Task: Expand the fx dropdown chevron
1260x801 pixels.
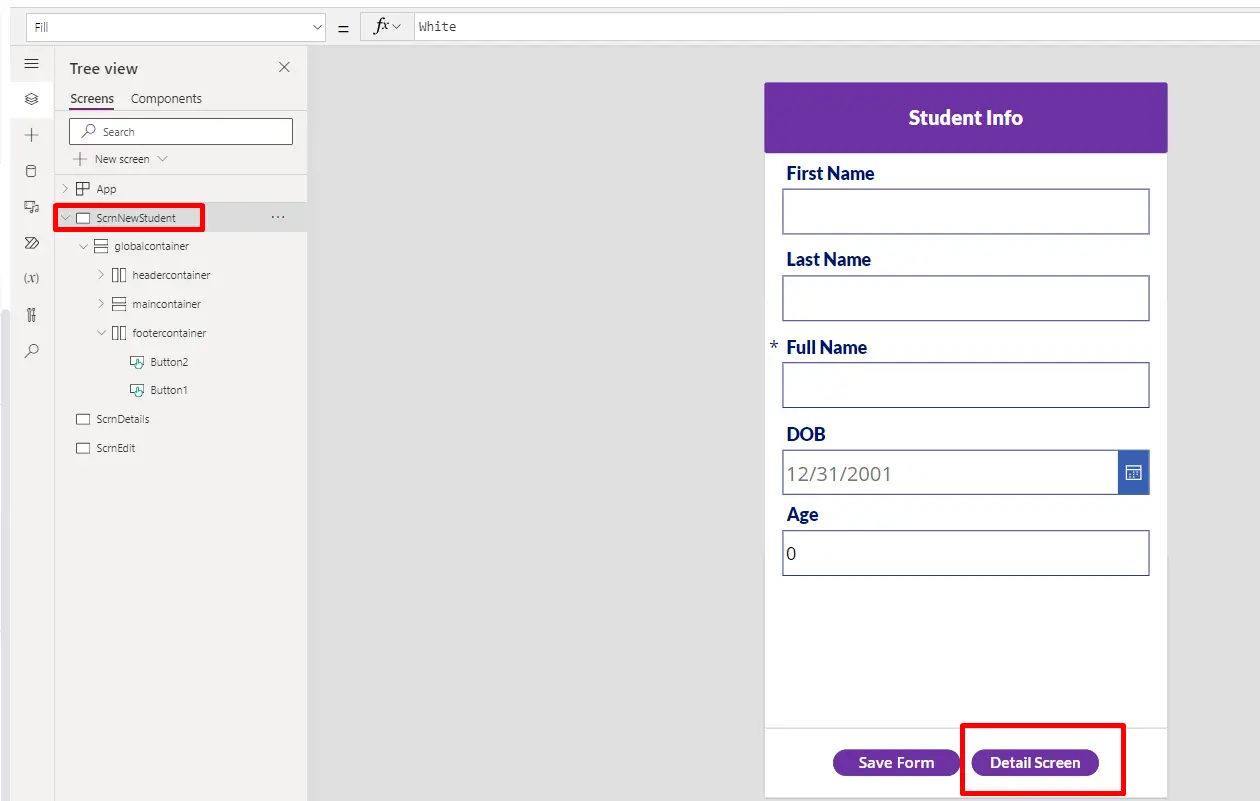Action: point(397,27)
